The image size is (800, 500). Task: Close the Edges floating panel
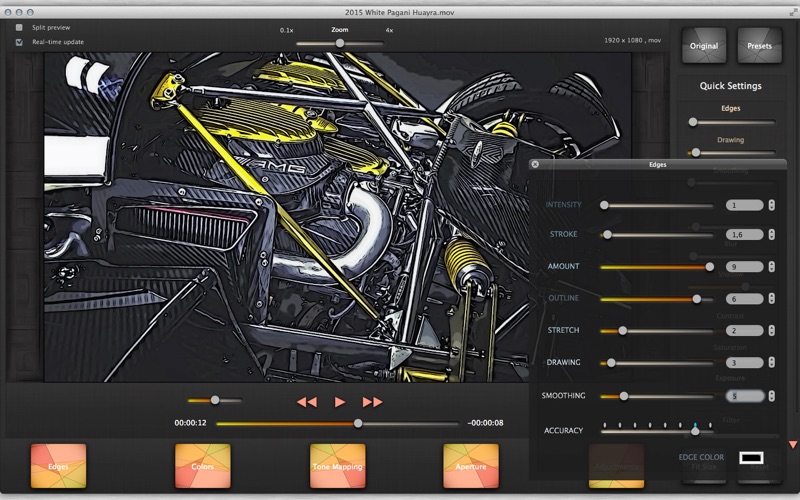(535, 164)
